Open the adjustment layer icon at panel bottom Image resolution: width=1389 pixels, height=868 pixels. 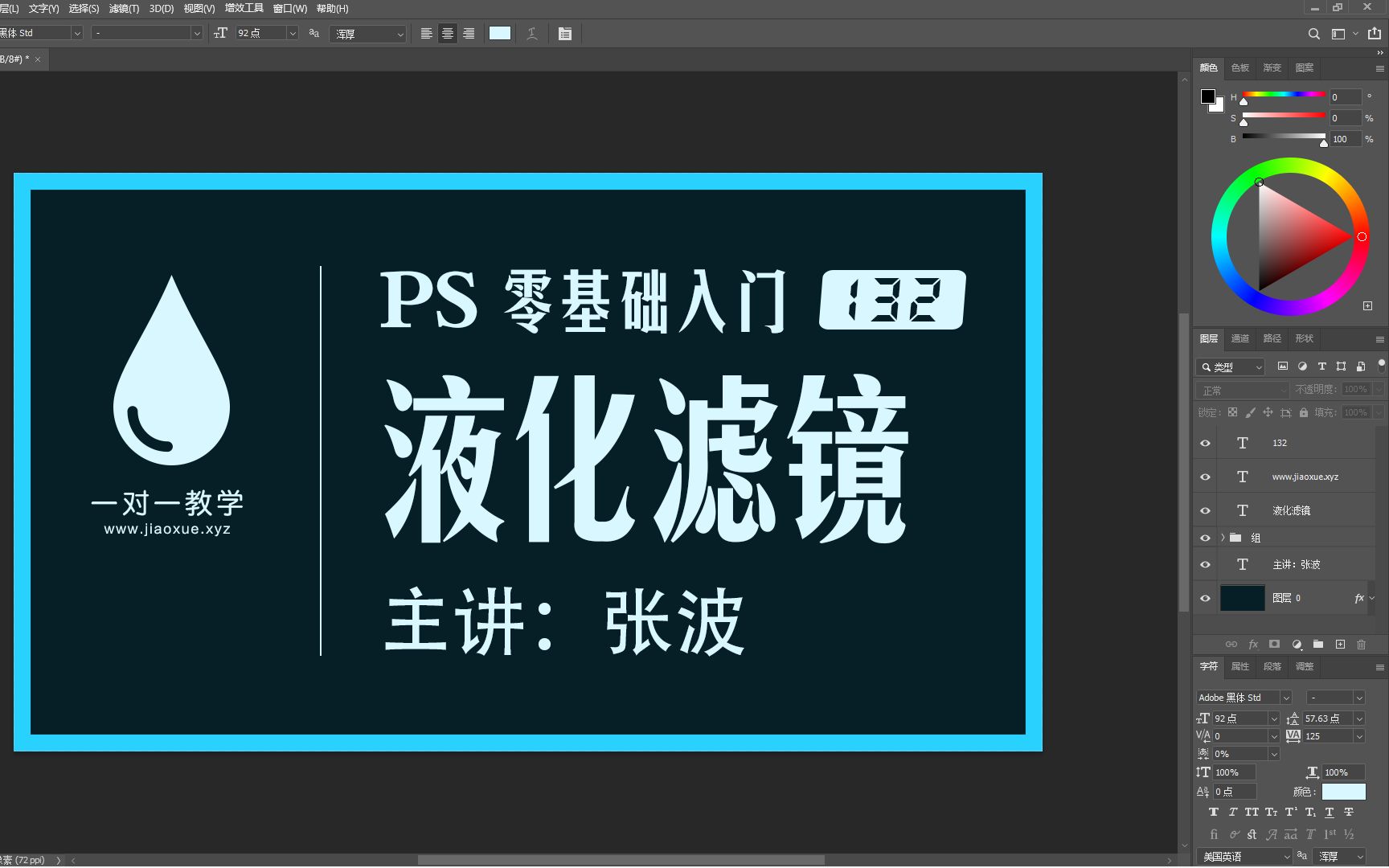pyautogui.click(x=1297, y=644)
